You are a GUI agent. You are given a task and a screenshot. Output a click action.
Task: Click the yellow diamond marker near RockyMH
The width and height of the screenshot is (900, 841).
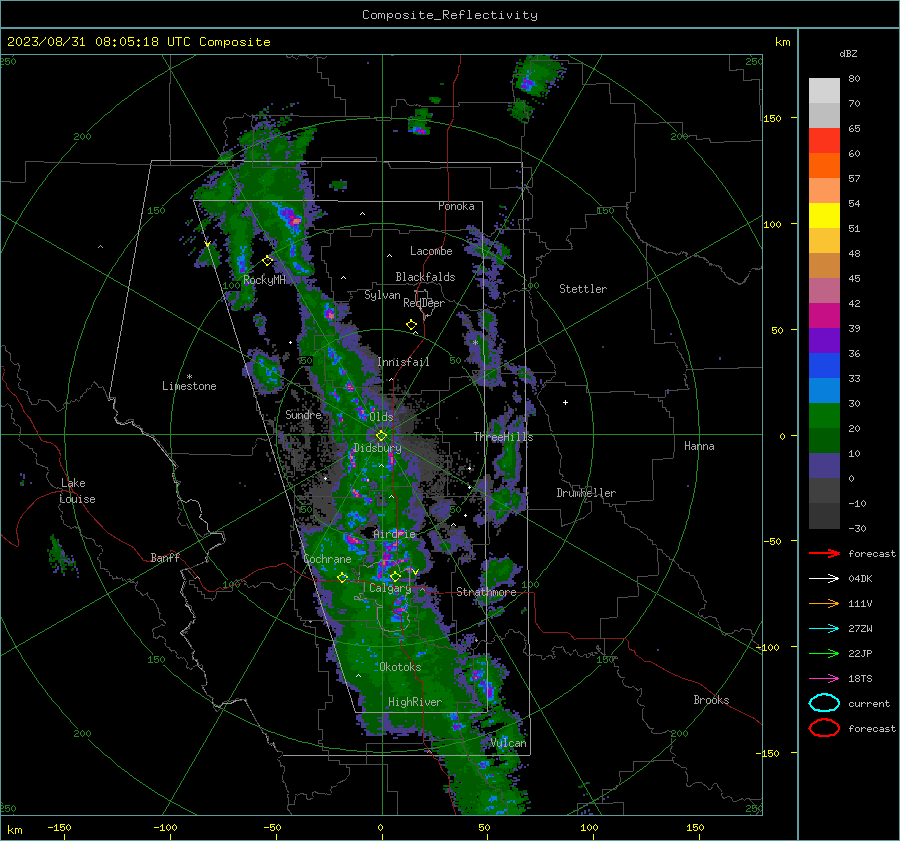click(267, 261)
